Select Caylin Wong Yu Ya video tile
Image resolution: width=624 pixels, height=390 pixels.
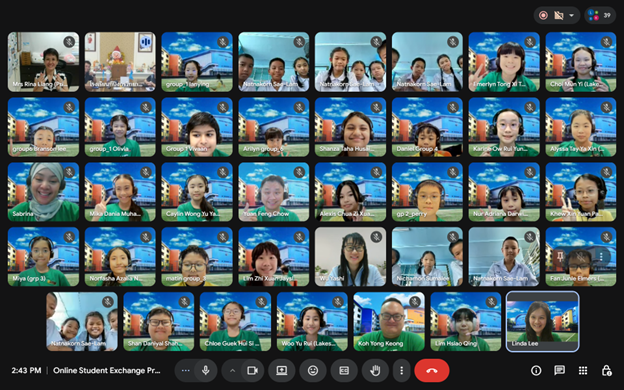coord(197,192)
